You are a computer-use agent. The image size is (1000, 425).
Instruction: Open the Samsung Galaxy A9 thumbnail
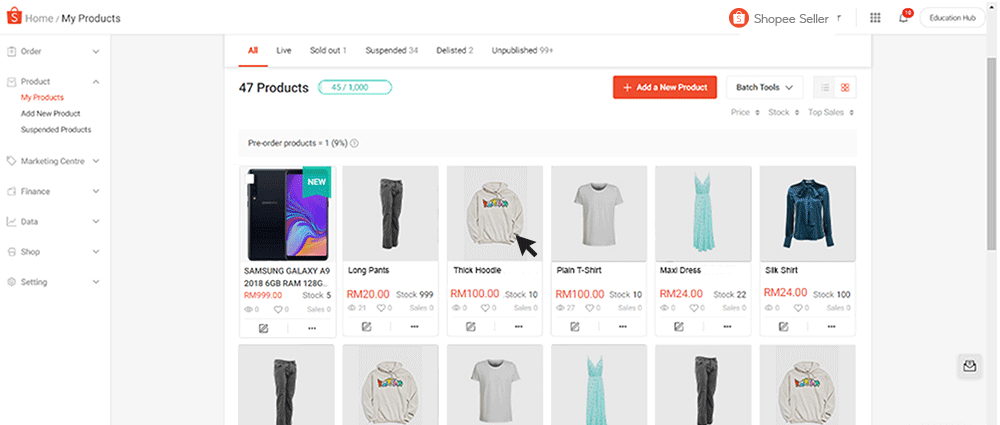point(286,214)
